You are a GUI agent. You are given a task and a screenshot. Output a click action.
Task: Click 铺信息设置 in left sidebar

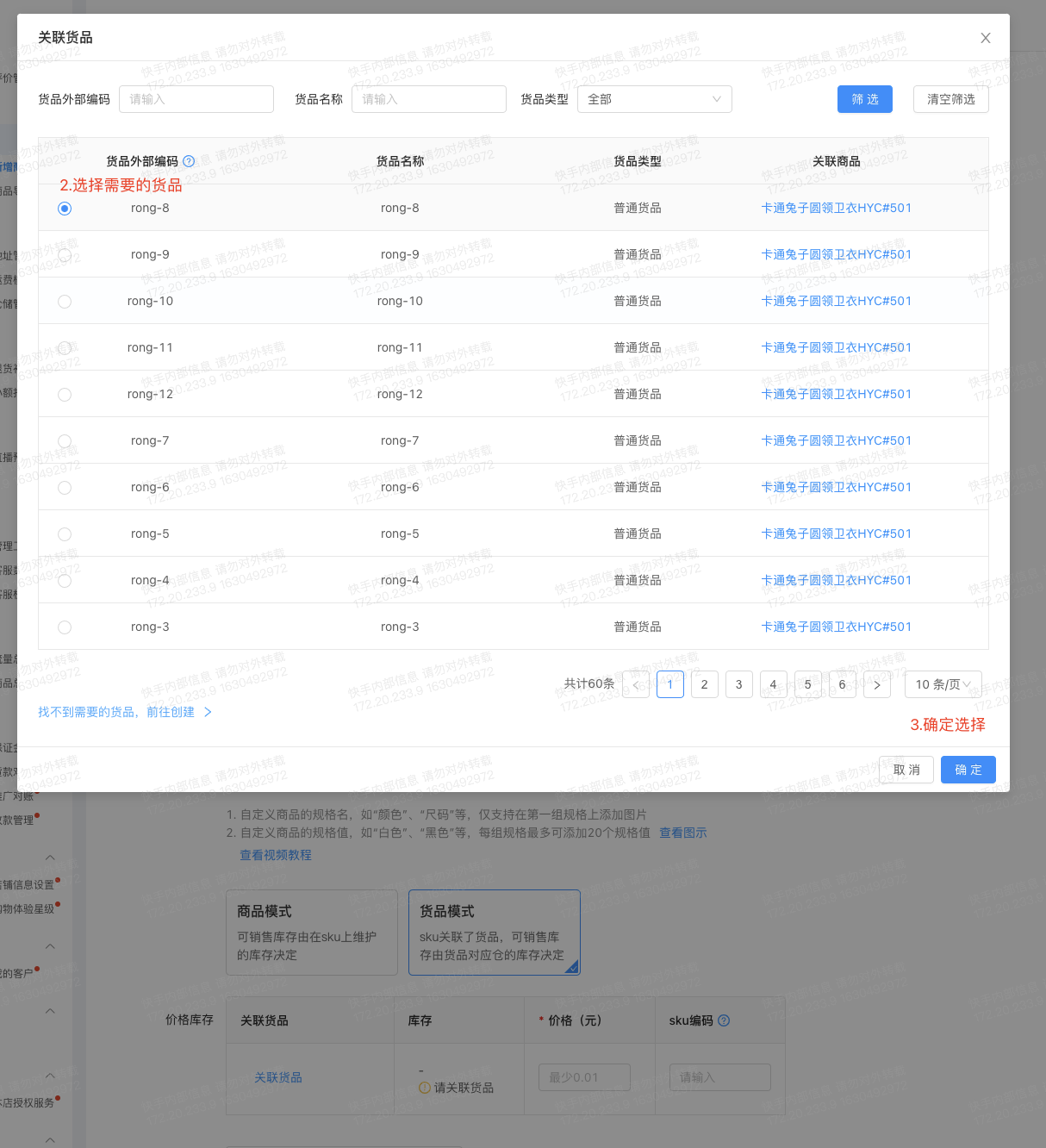click(28, 884)
